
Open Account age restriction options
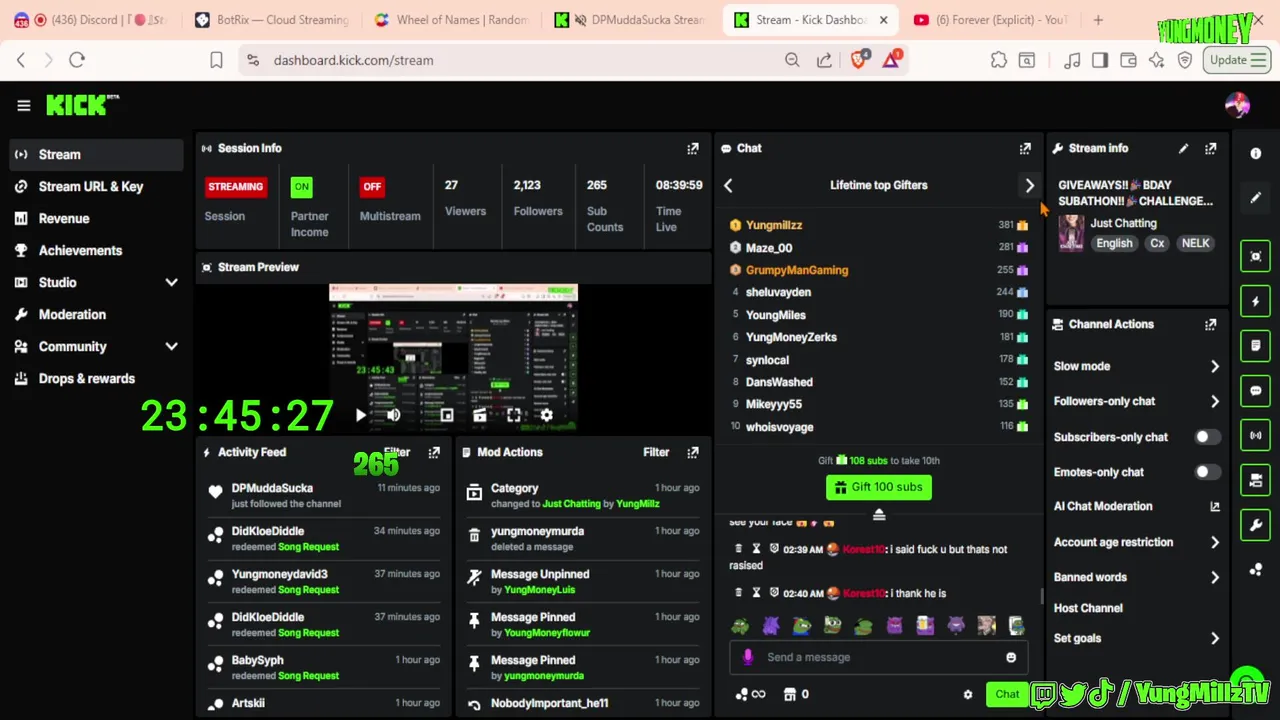[x=1136, y=542]
